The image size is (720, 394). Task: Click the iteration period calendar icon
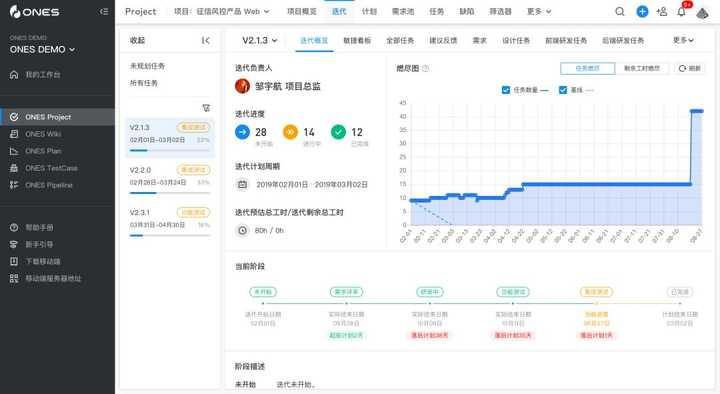[x=242, y=184]
